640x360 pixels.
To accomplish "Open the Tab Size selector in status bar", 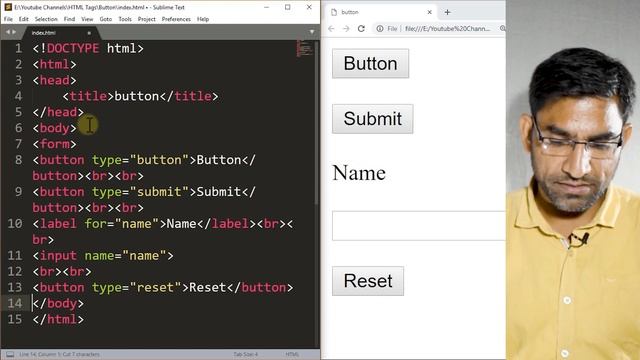I will point(245,354).
